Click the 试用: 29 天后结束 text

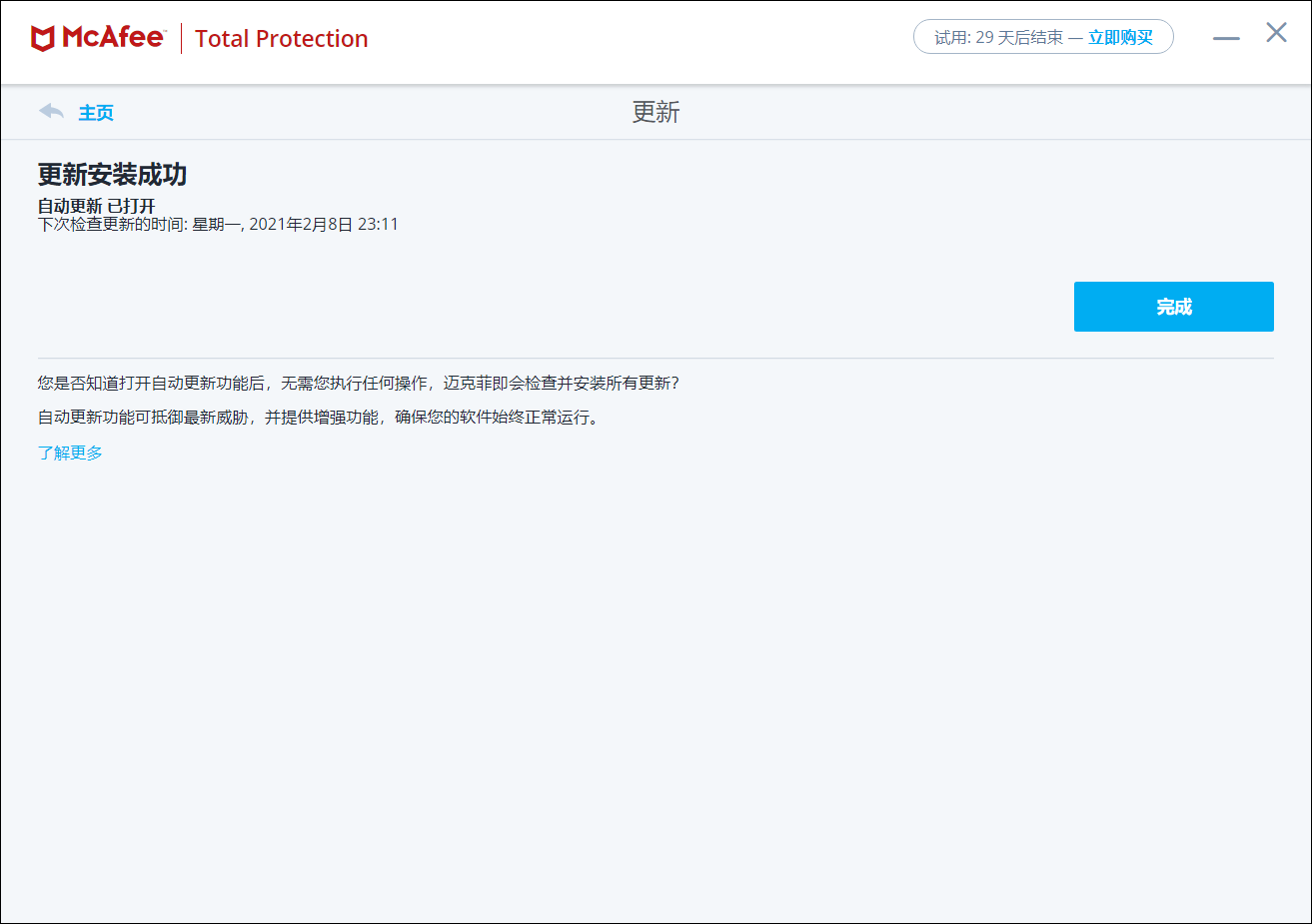coord(998,38)
